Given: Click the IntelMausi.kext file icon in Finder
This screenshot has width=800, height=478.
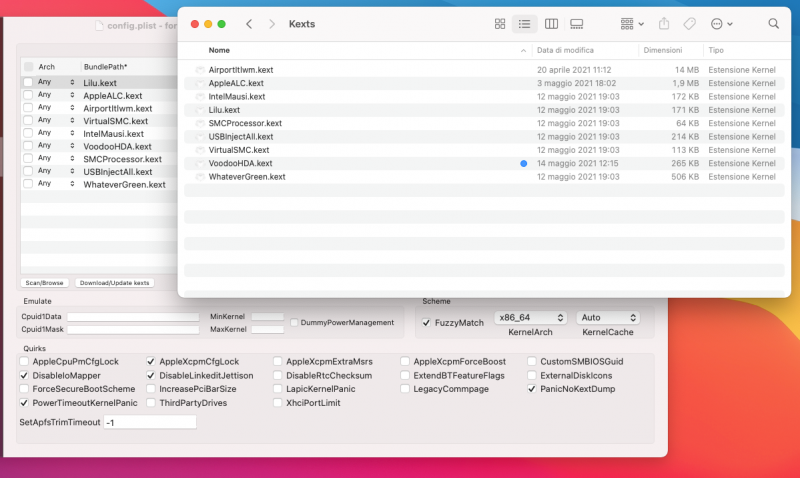Looking at the screenshot, I should coord(200,96).
